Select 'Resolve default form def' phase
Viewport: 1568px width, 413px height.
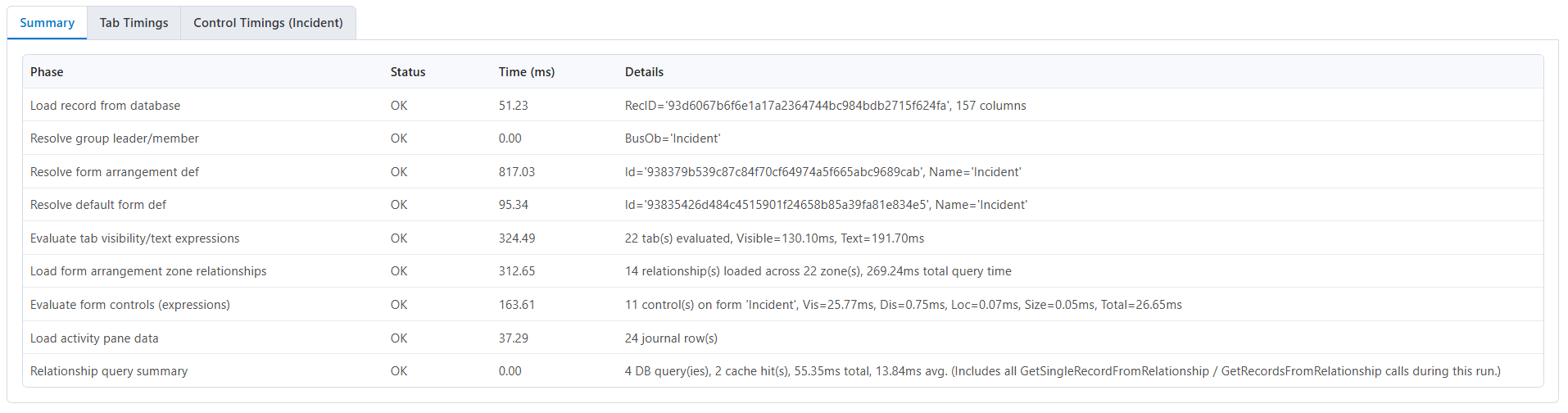98,205
